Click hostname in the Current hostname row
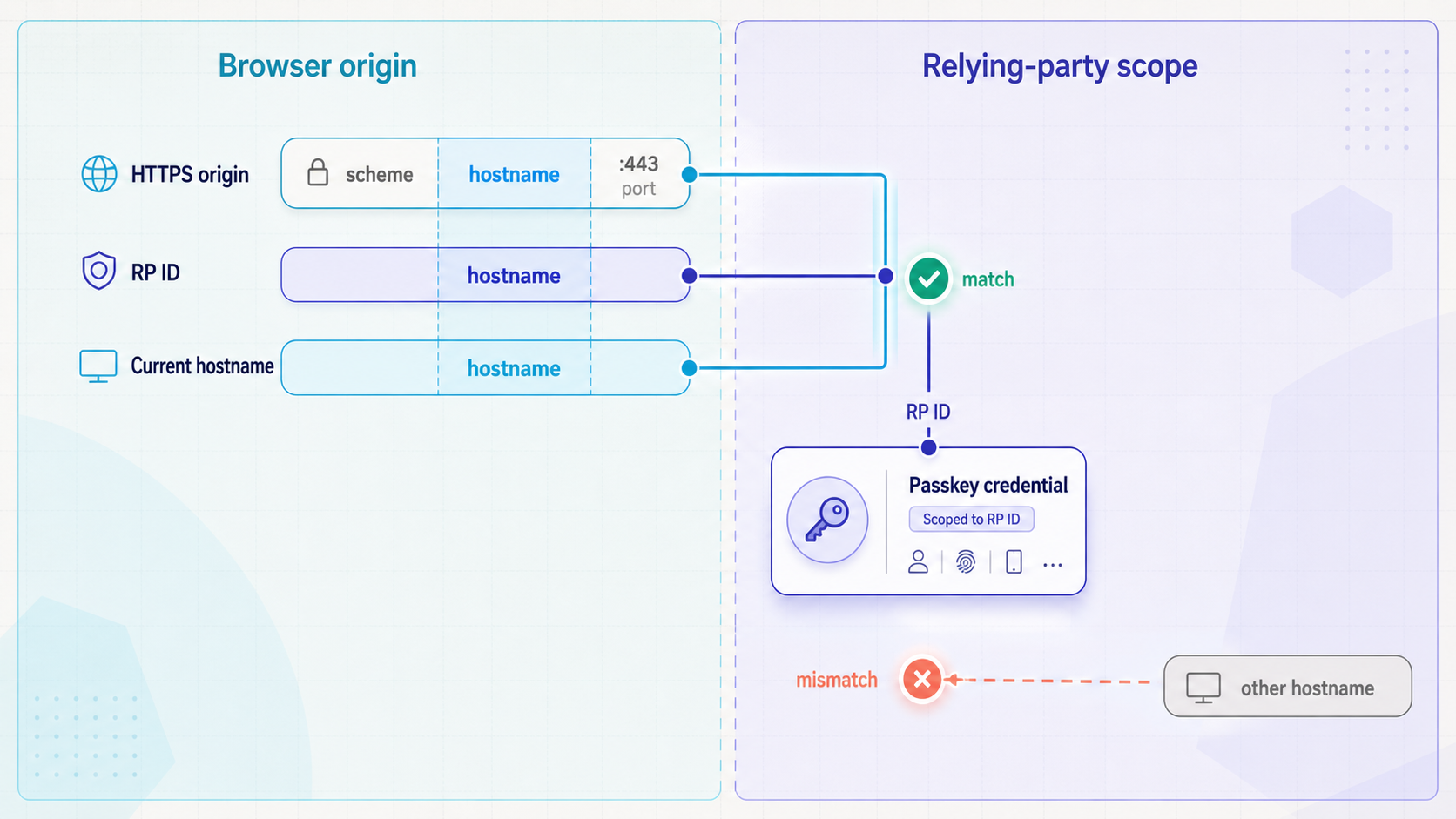The width and height of the screenshot is (1456, 819). (x=514, y=368)
